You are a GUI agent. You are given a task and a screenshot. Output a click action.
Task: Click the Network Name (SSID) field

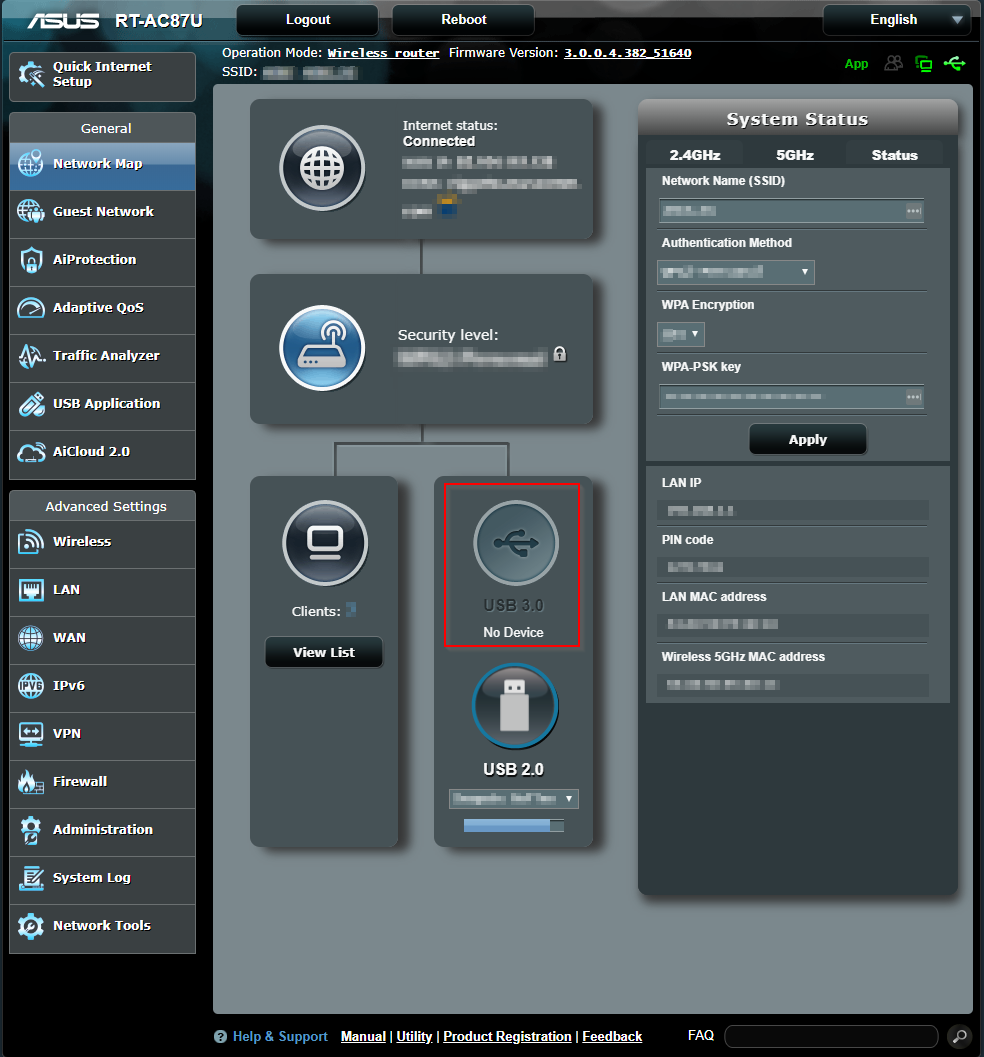(x=791, y=211)
